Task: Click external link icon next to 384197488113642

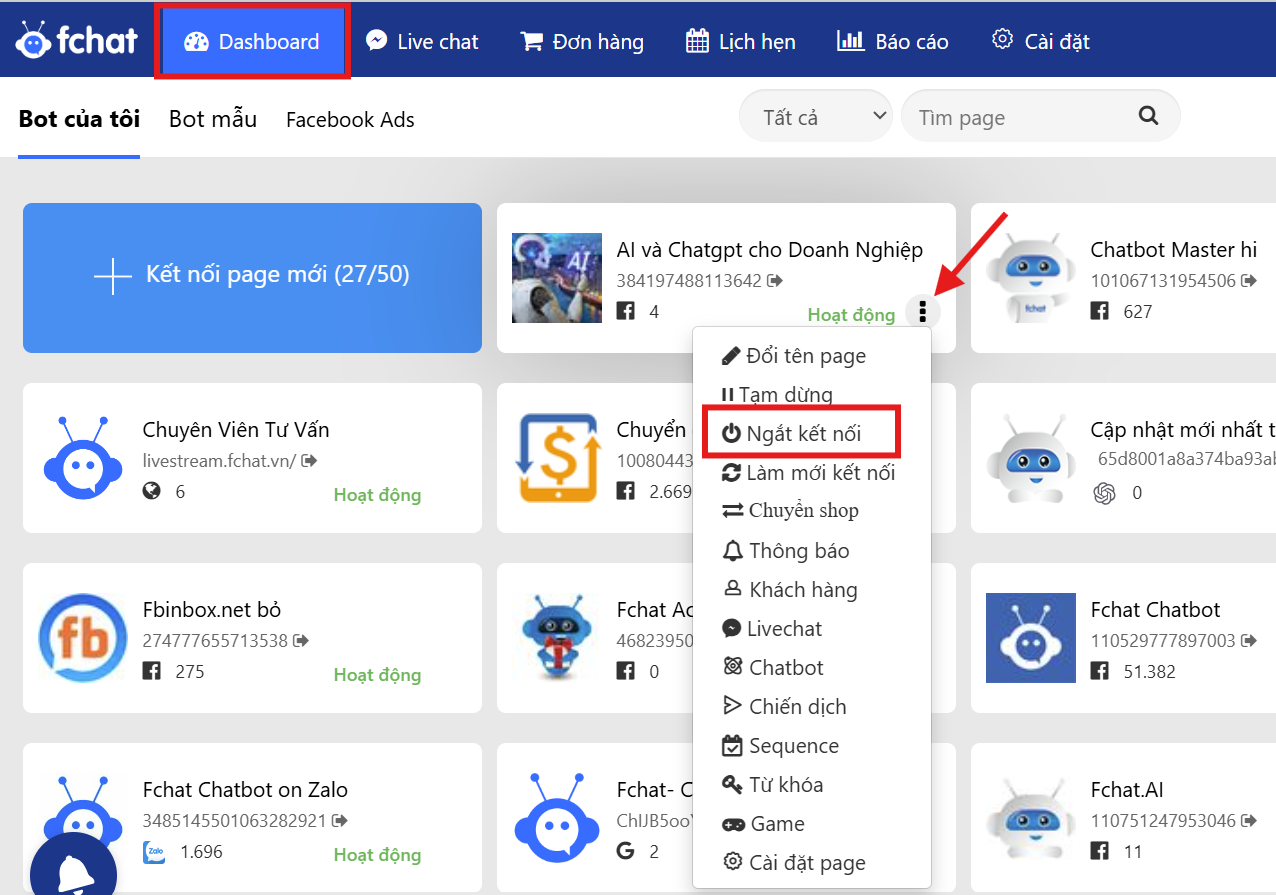Action: pyautogui.click(x=774, y=281)
